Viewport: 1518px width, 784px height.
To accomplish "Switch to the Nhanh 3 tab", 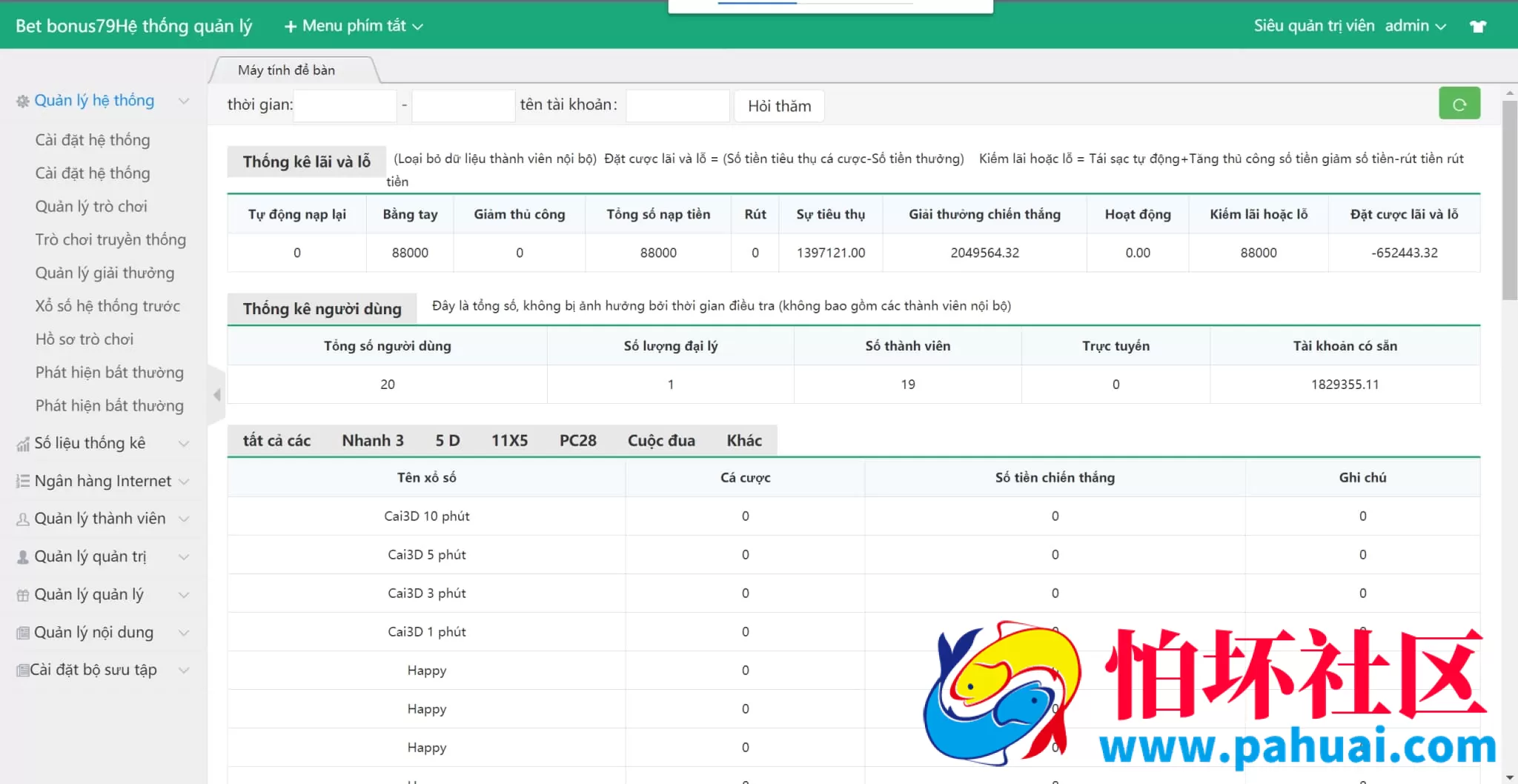I will [x=372, y=441].
